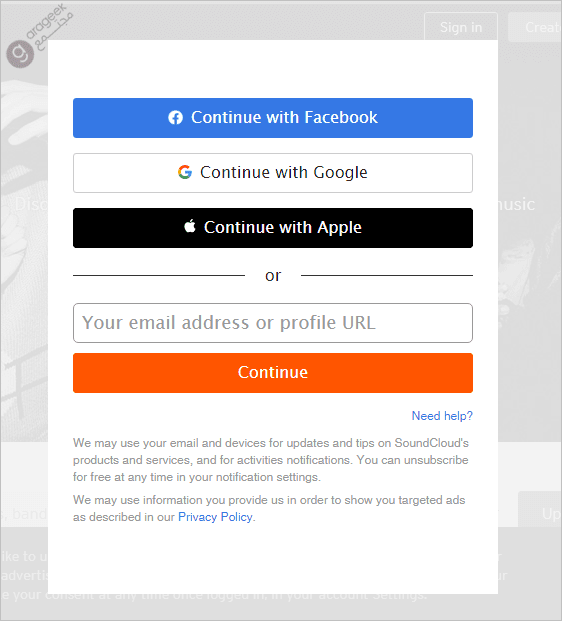Click the partially visible Create account button
Viewport: 562px width, 621px height.
pos(535,27)
